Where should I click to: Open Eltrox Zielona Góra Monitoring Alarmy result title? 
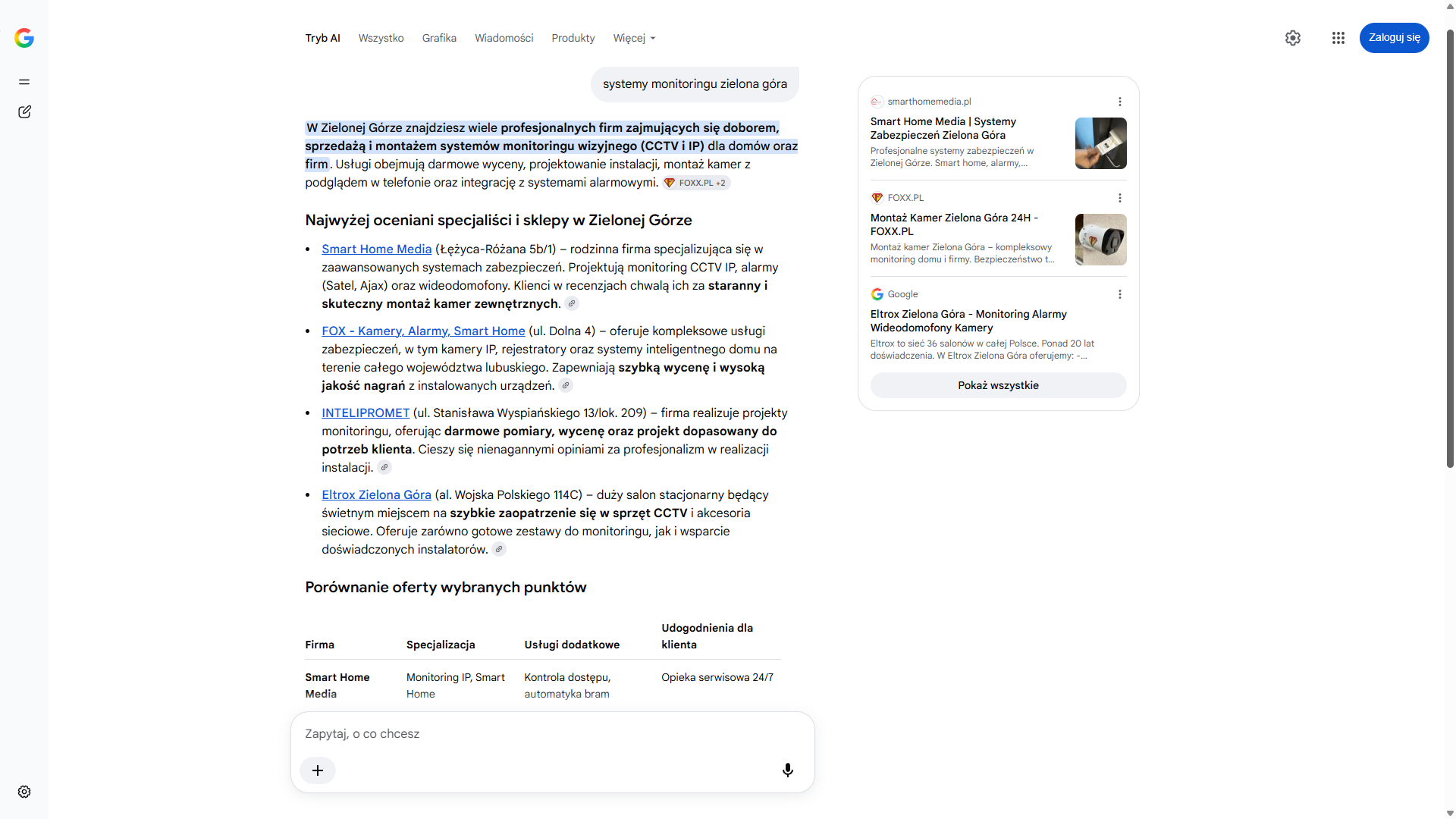(968, 321)
